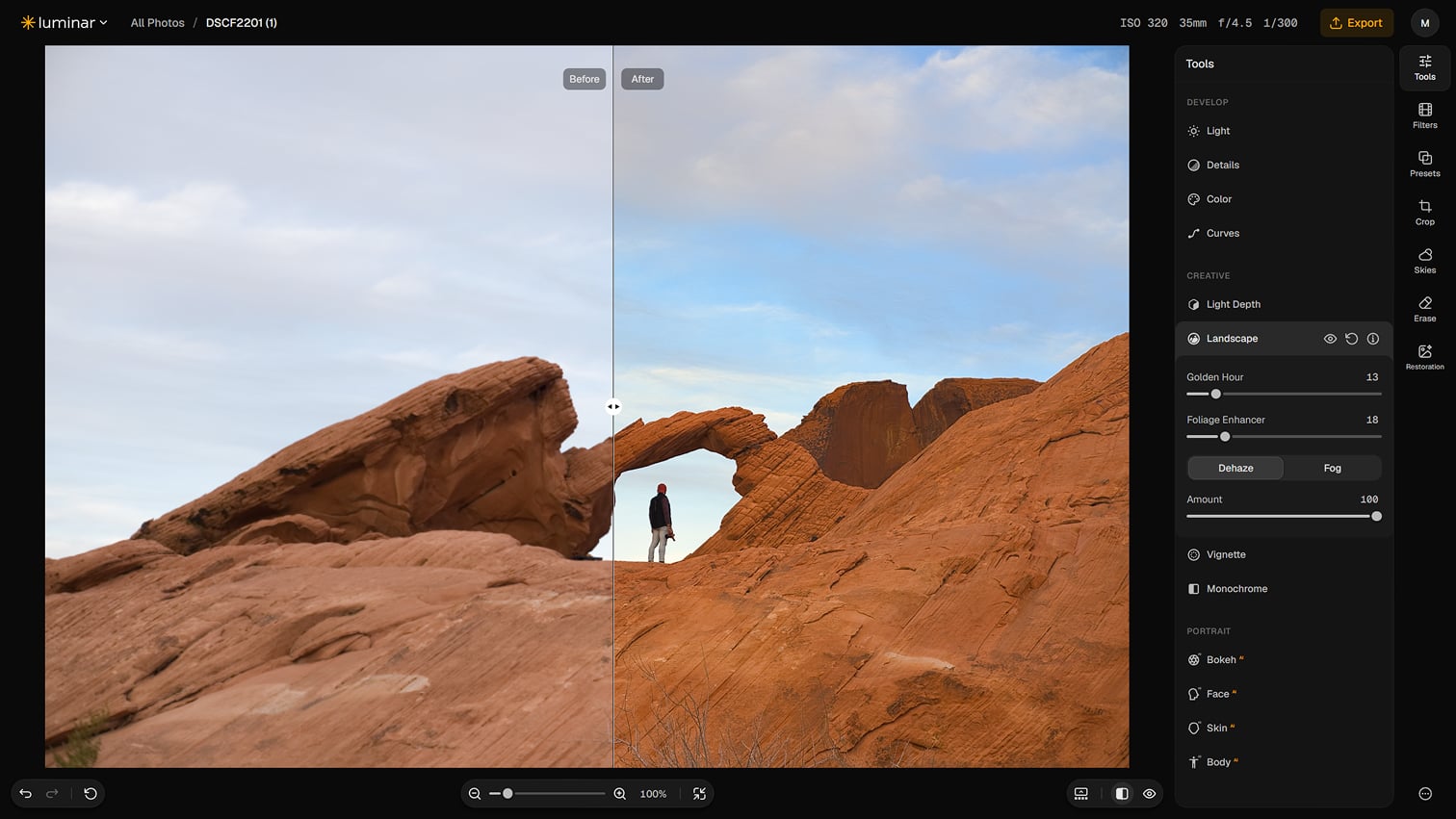Toggle preview eye in bottom bar

(1149, 794)
